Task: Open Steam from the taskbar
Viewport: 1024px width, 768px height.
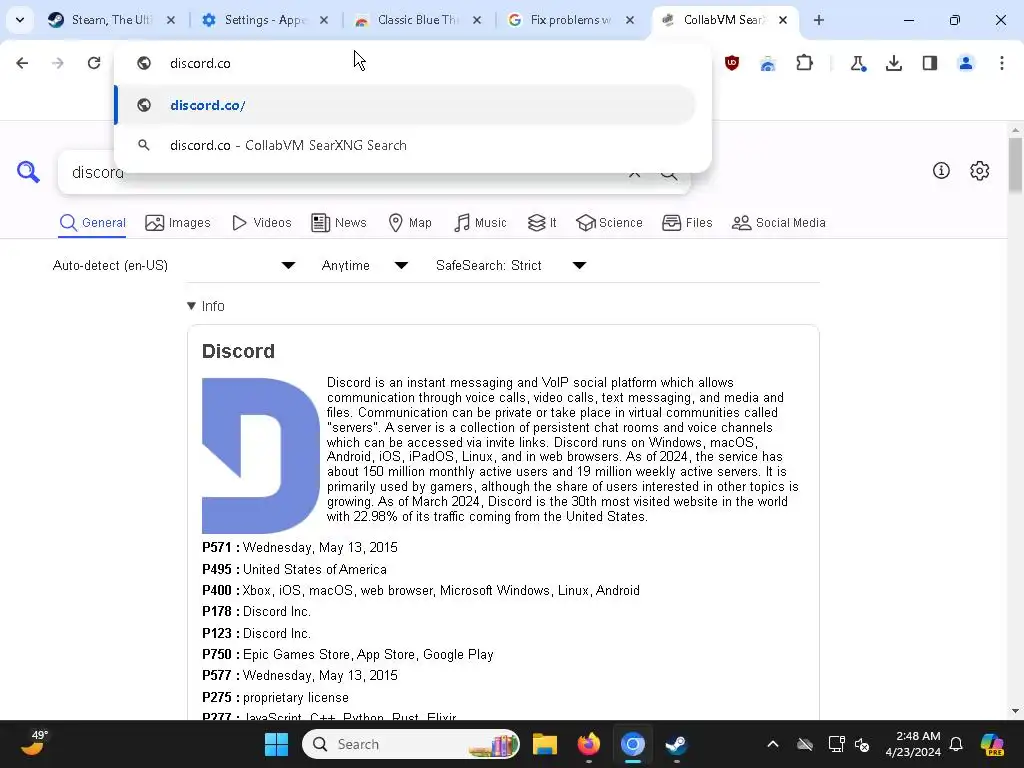Action: tap(676, 744)
